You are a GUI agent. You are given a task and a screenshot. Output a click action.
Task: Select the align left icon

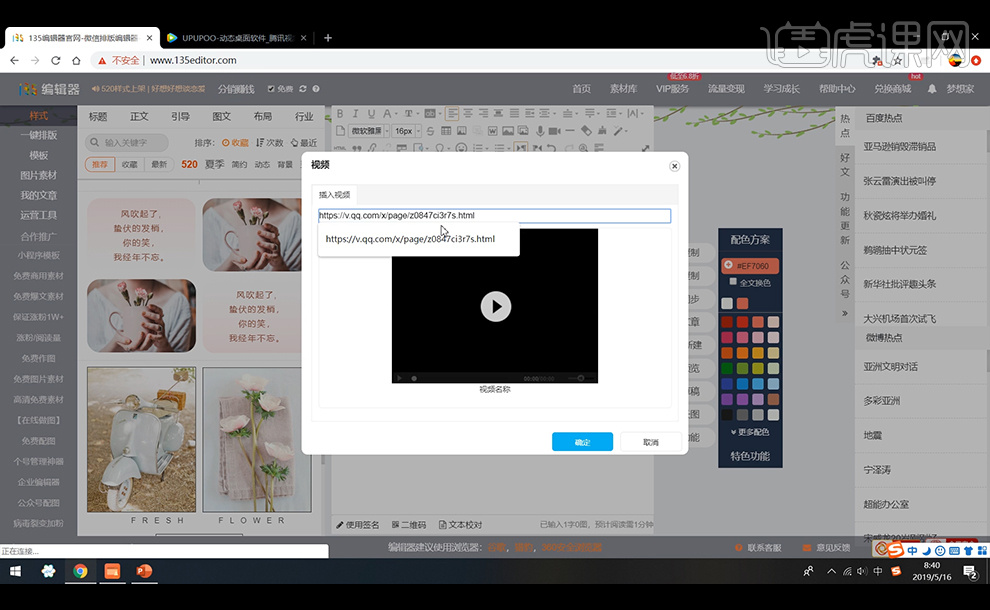click(x=452, y=114)
